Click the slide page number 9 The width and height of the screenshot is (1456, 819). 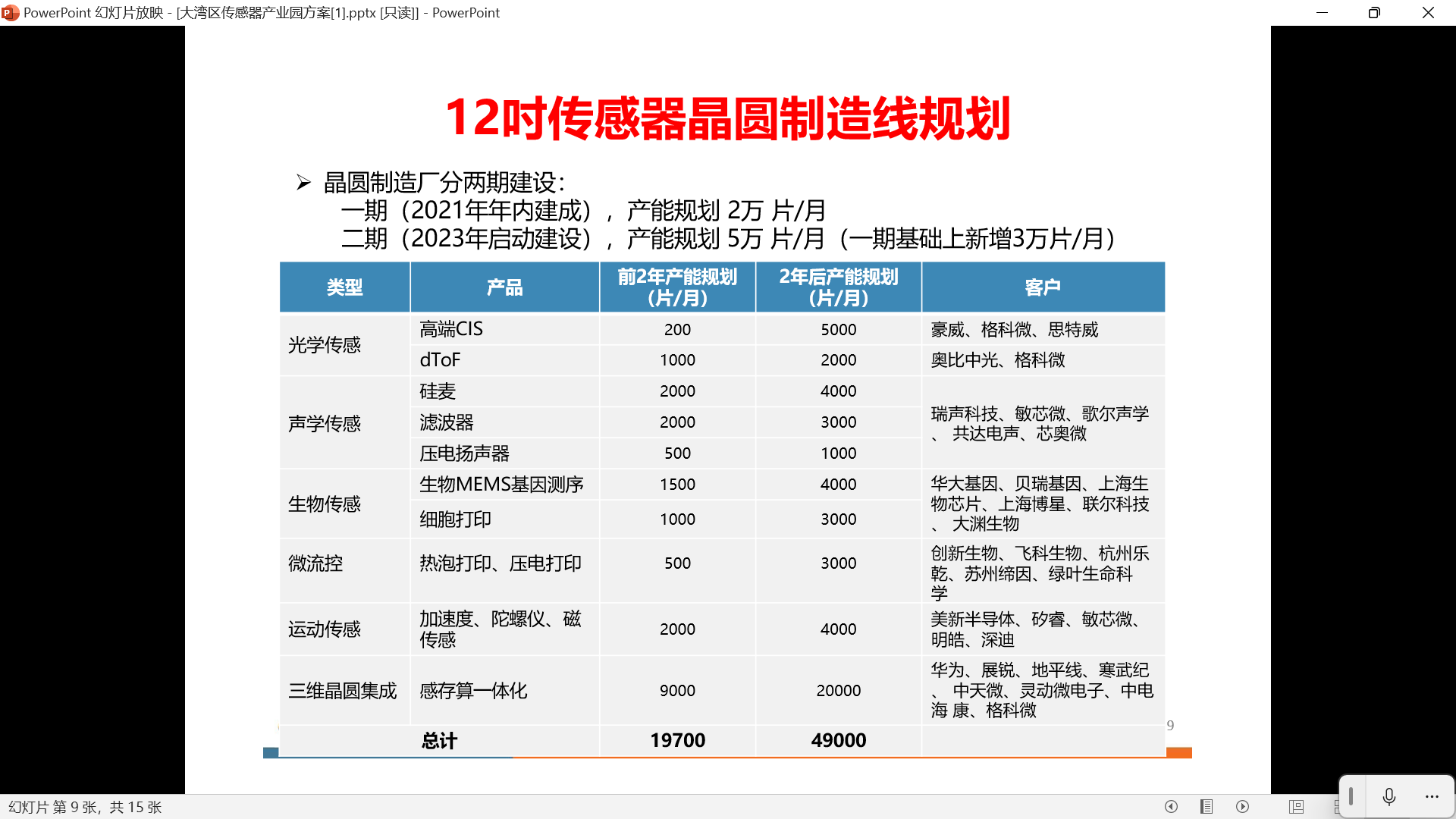pos(1170,726)
